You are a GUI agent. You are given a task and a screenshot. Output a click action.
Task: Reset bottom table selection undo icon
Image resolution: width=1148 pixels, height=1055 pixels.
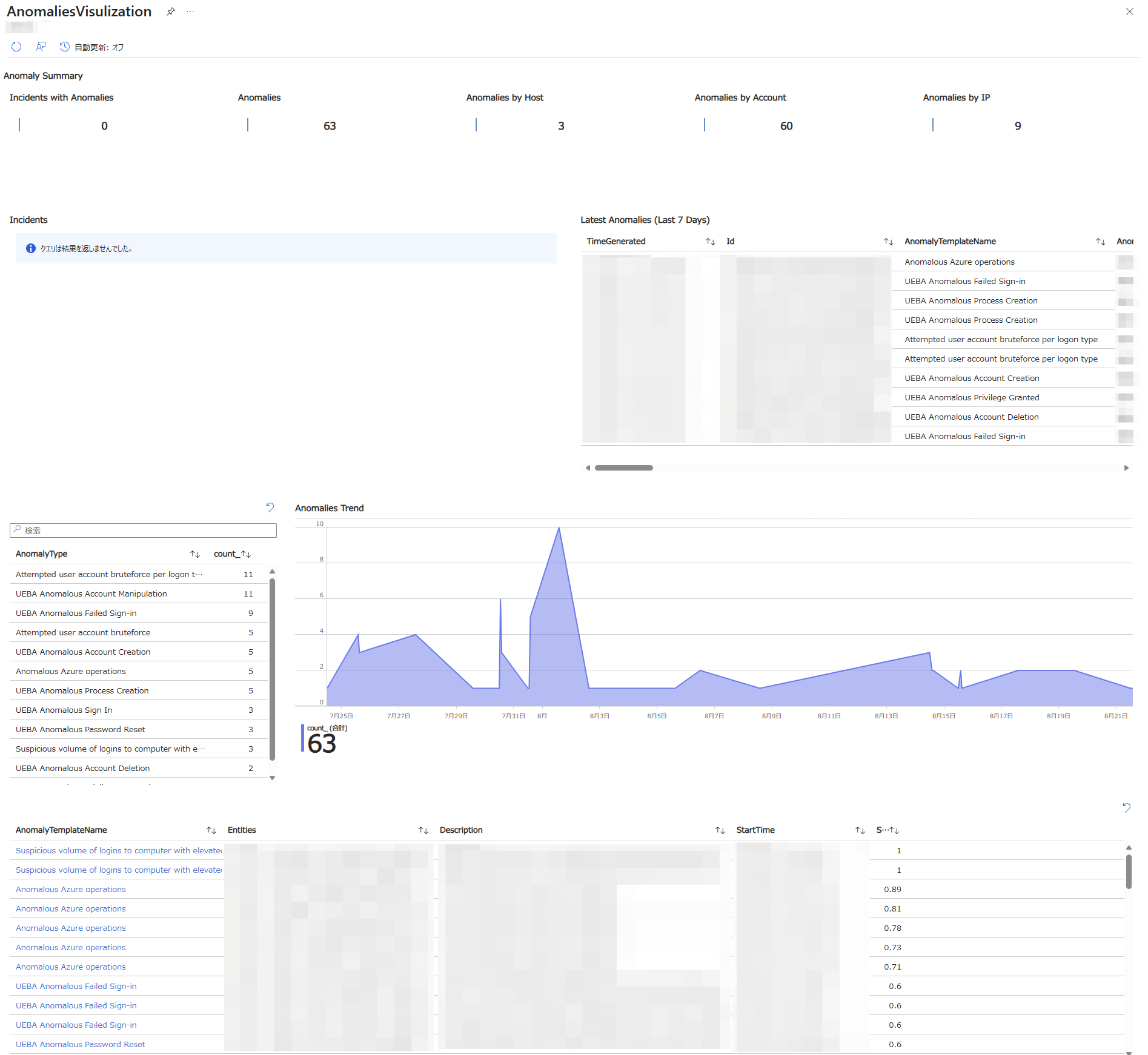pyautogui.click(x=1126, y=807)
